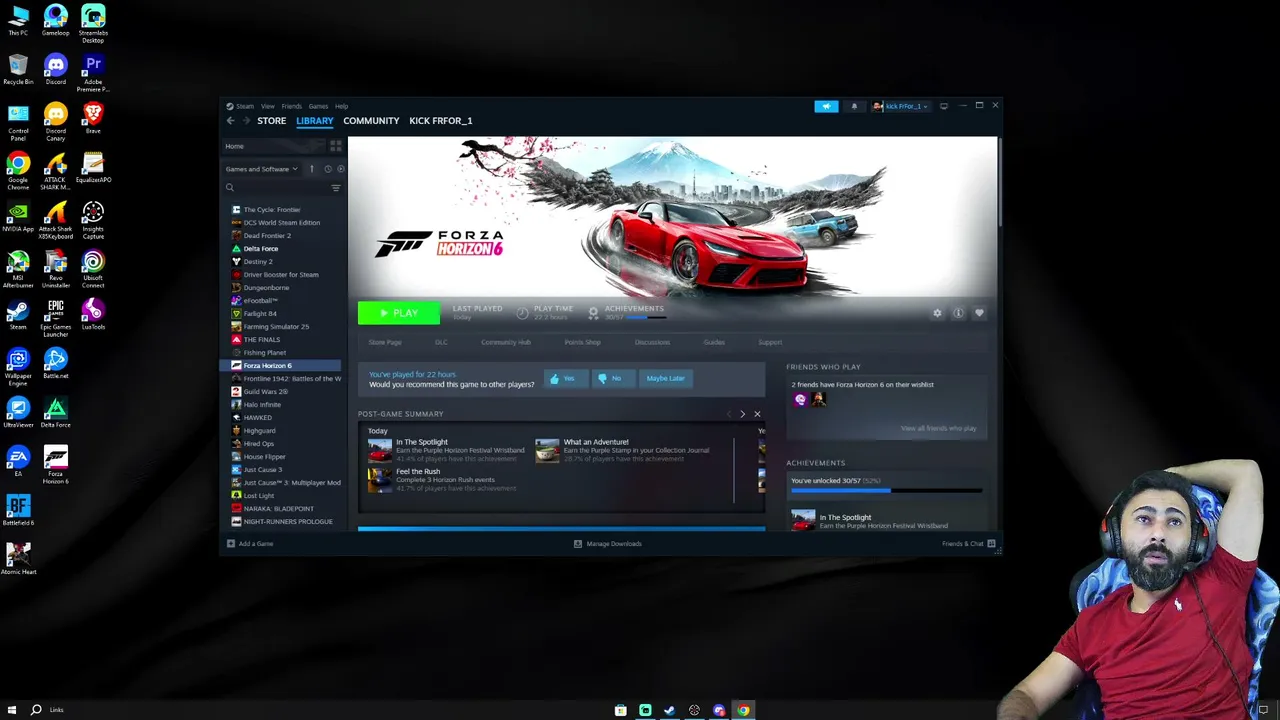This screenshot has width=1280, height=720.
Task: Open the game's Guides link
Action: point(714,342)
